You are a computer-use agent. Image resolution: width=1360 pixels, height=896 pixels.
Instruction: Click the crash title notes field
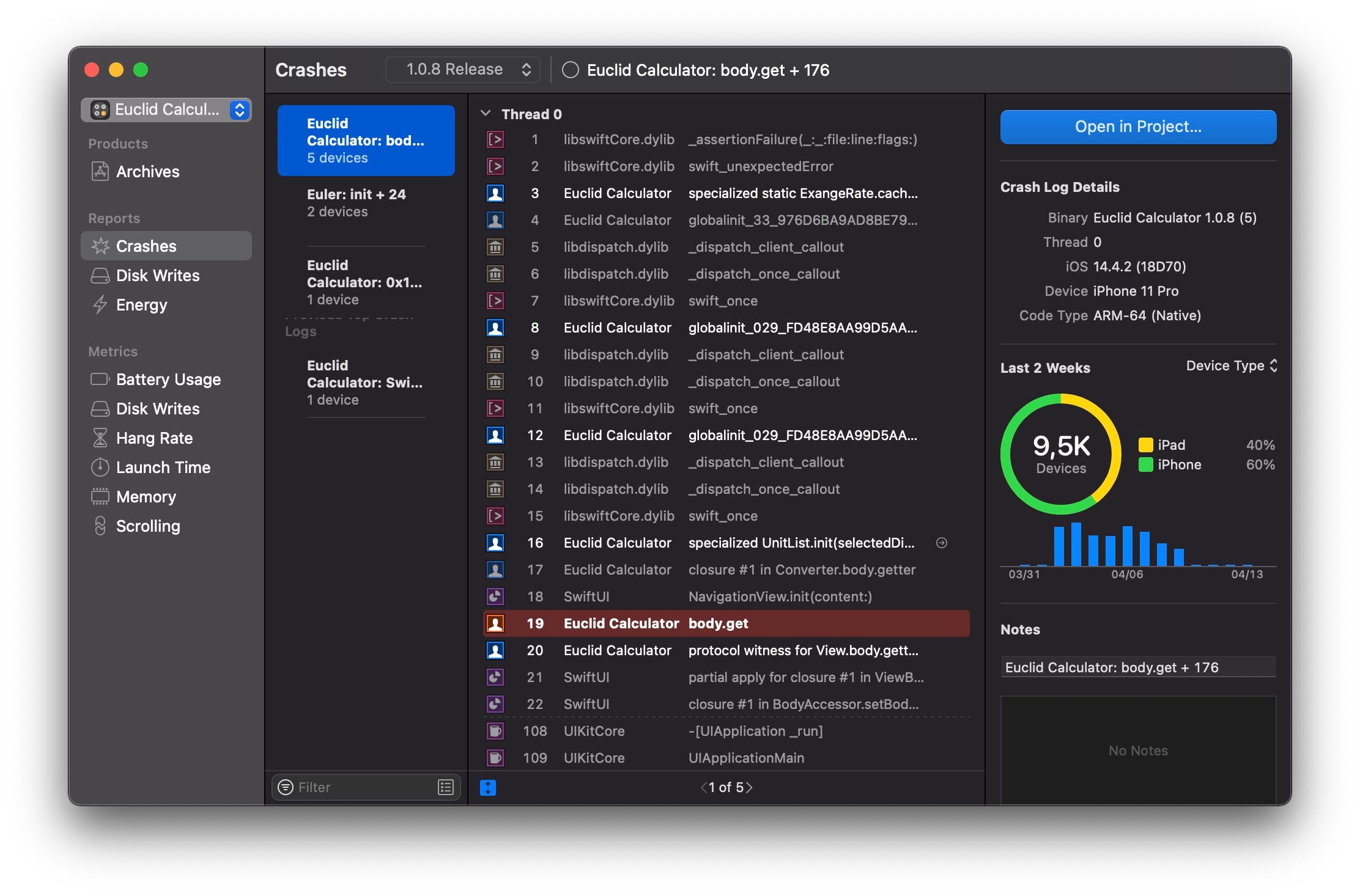(x=1138, y=667)
